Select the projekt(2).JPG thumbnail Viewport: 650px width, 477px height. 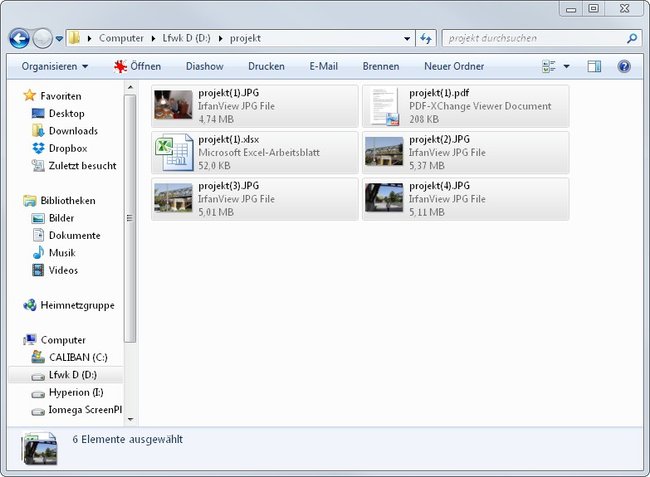(x=384, y=152)
